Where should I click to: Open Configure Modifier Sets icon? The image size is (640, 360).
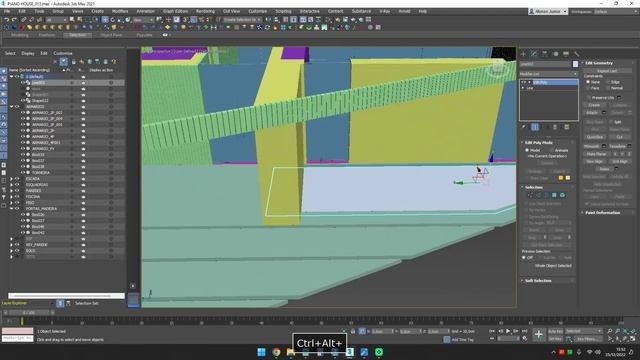(567, 127)
